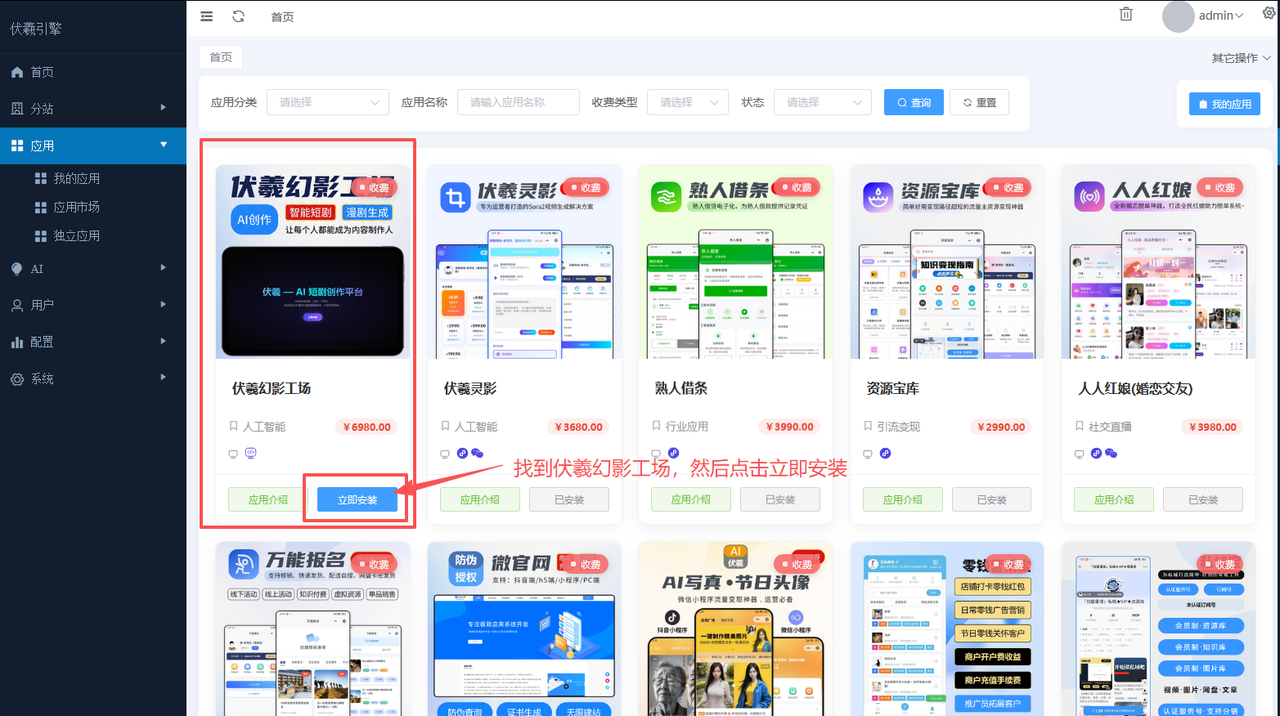
Task: Click the 应用 grid icon in sidebar
Action: (17, 145)
